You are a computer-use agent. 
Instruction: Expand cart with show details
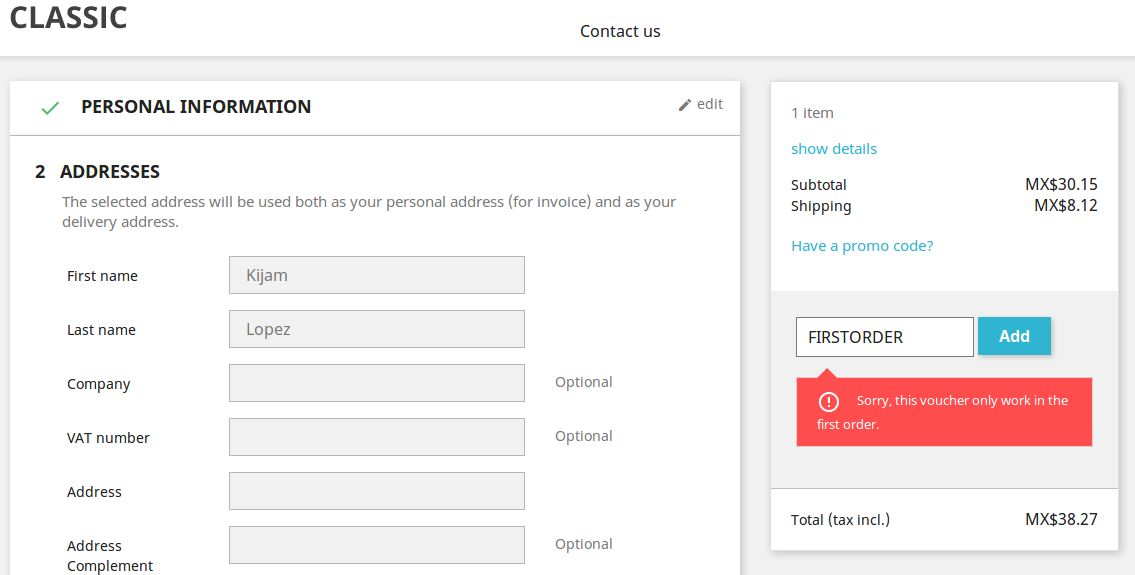tap(834, 149)
